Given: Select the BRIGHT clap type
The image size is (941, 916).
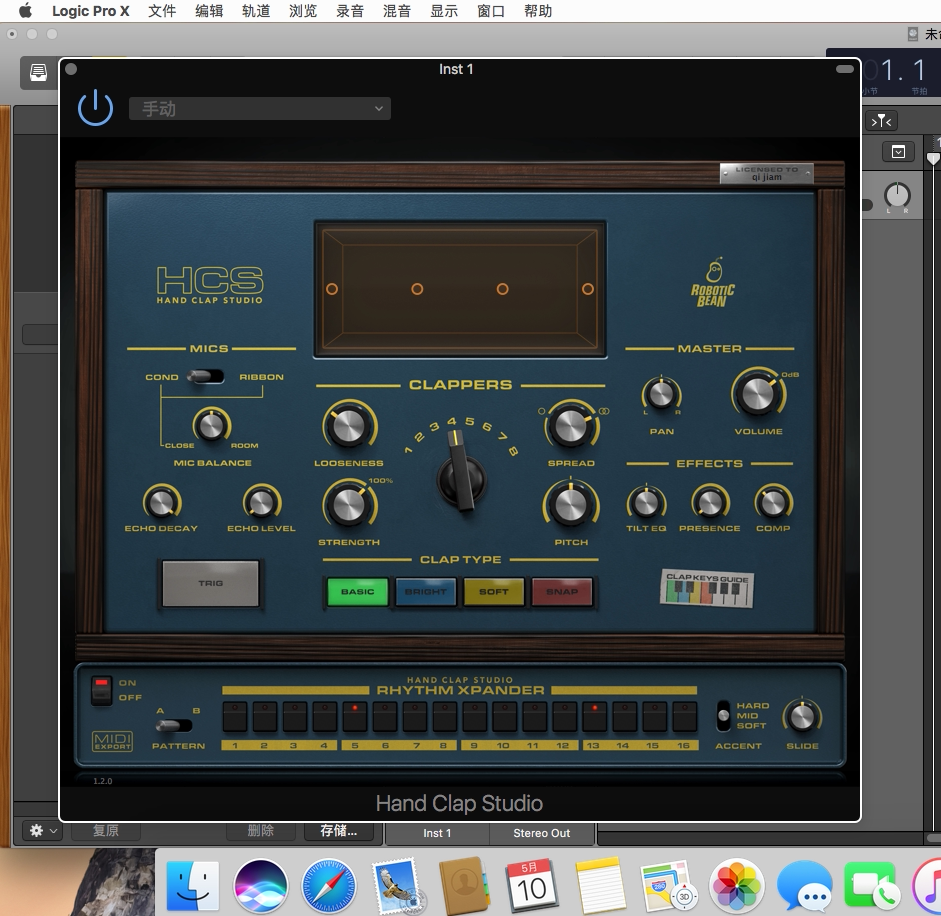Looking at the screenshot, I should (x=425, y=592).
